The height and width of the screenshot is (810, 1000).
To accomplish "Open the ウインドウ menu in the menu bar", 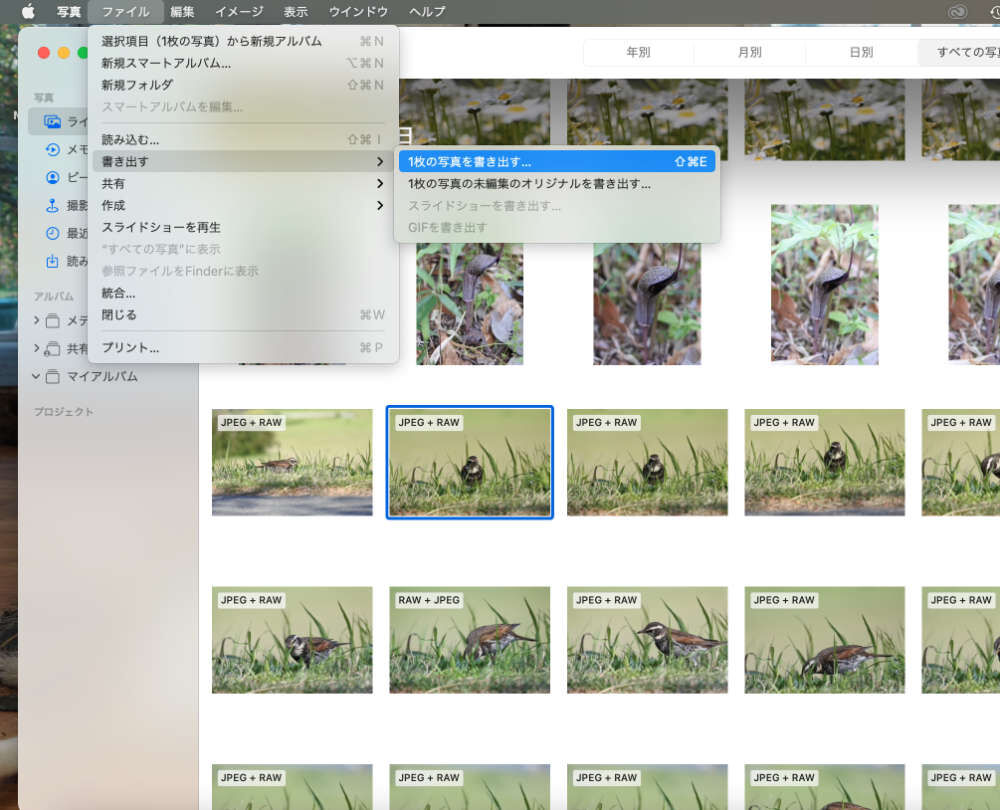I will [x=356, y=11].
